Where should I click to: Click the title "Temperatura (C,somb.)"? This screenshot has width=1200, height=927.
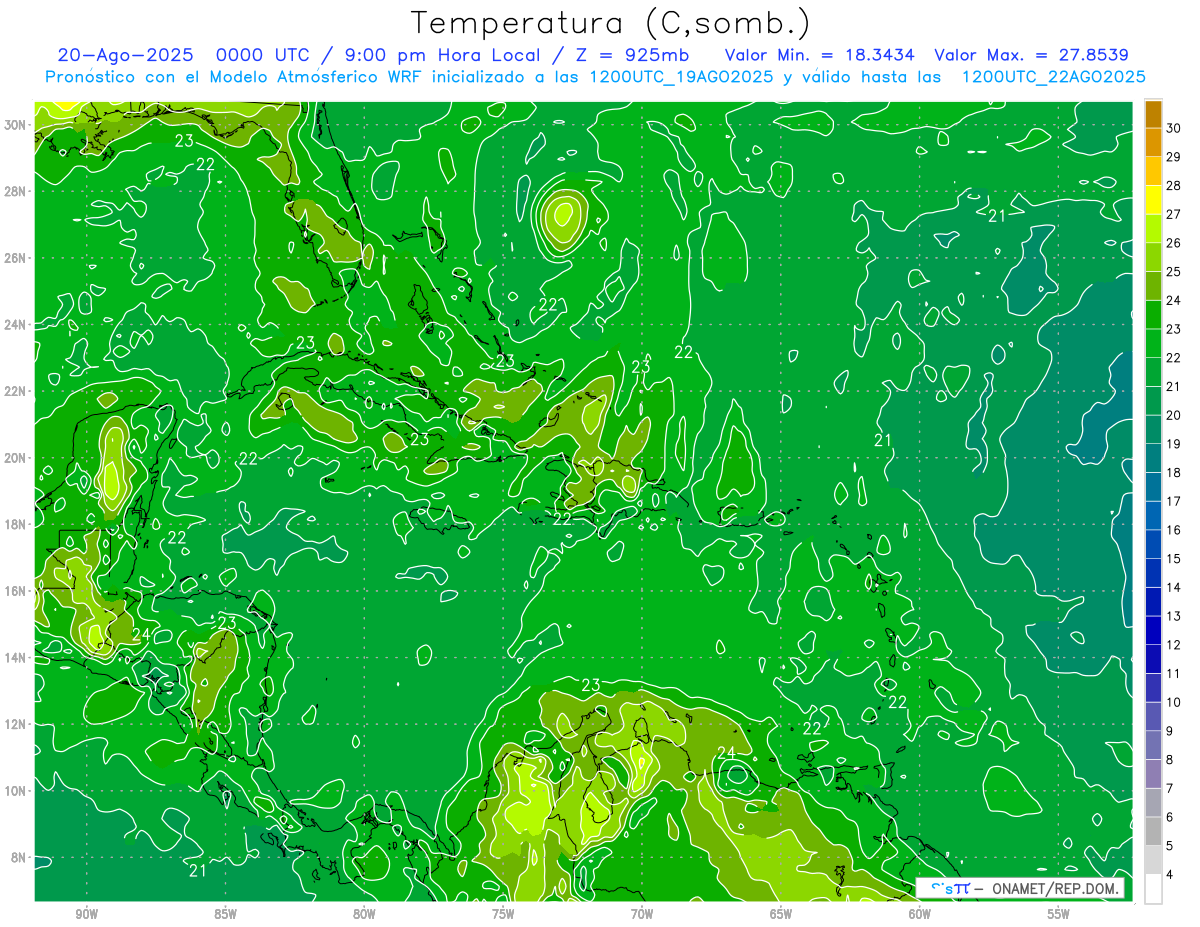pos(611,23)
